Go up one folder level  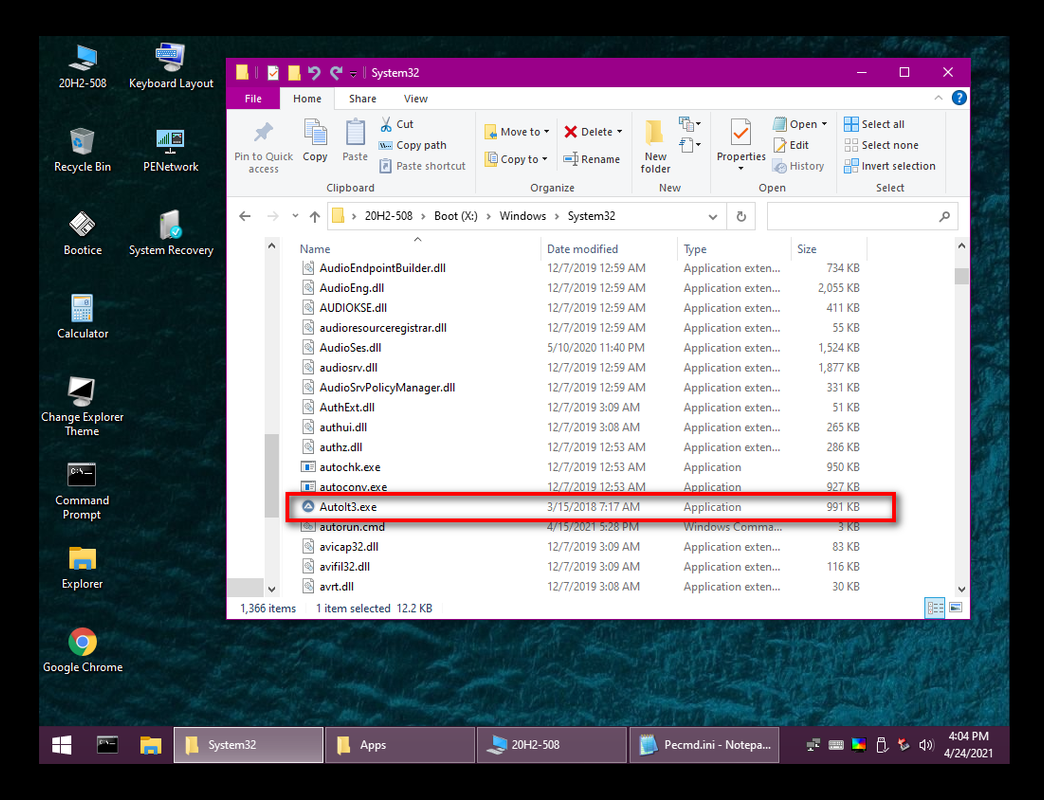(315, 216)
